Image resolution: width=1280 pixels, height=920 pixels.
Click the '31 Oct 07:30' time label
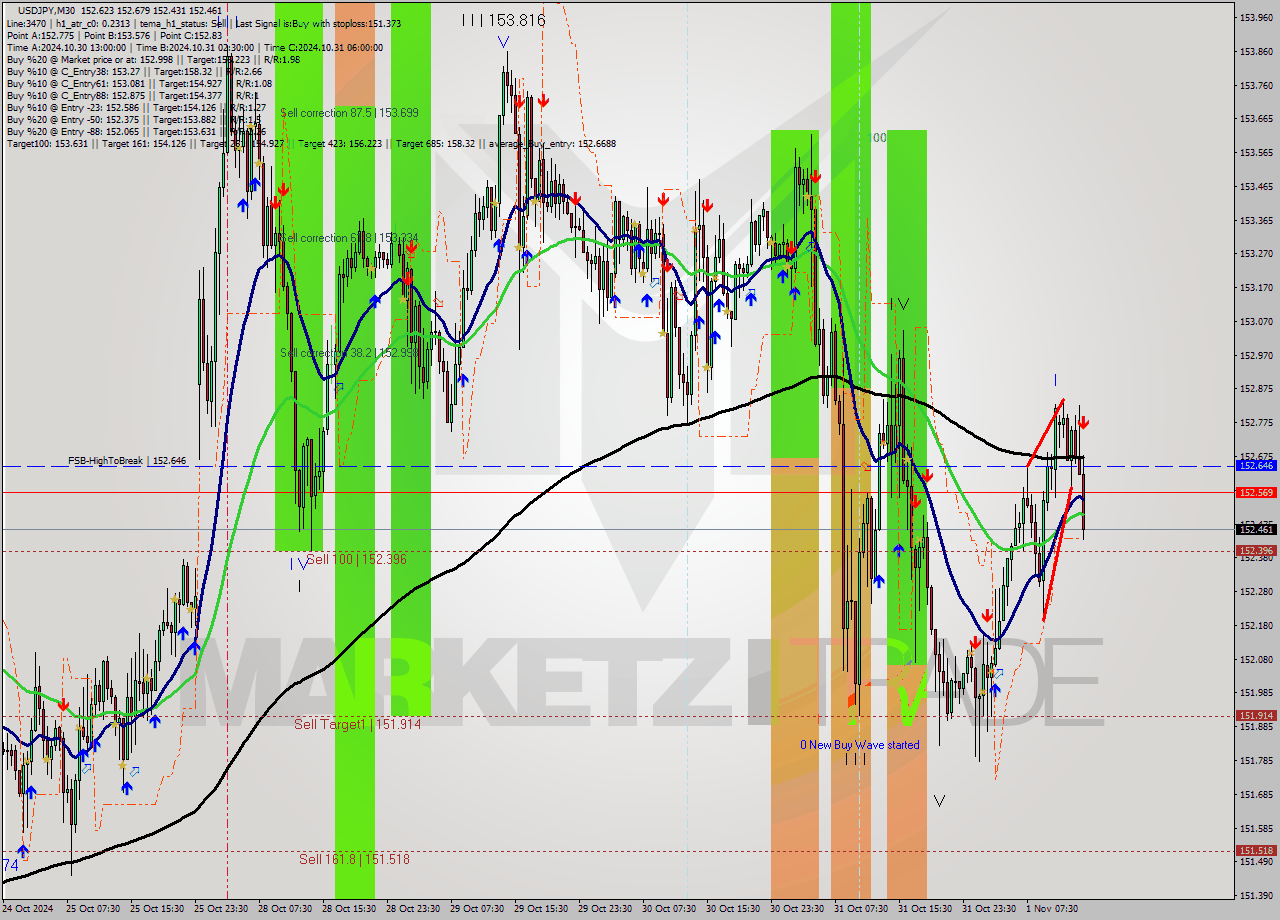(x=861, y=909)
